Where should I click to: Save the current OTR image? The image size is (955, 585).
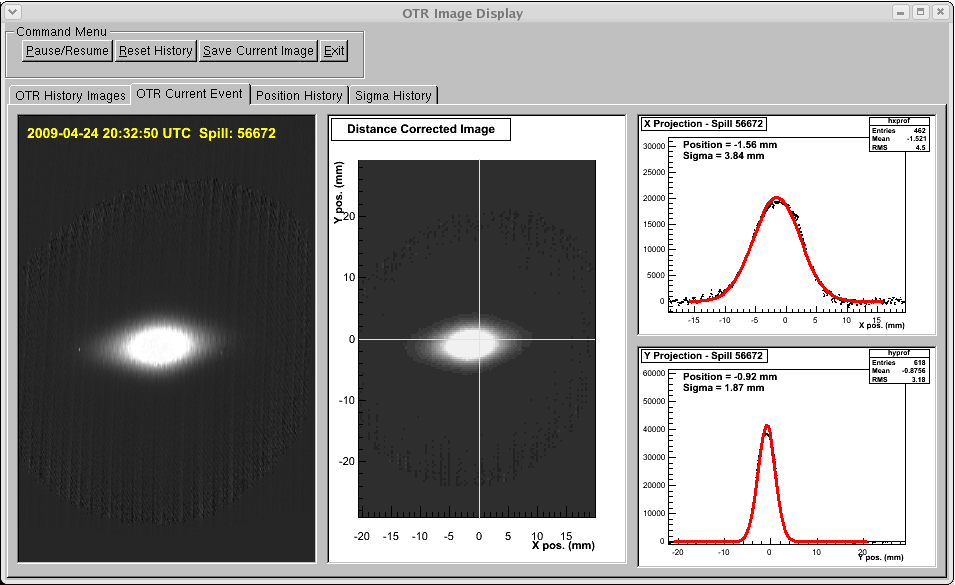[258, 51]
